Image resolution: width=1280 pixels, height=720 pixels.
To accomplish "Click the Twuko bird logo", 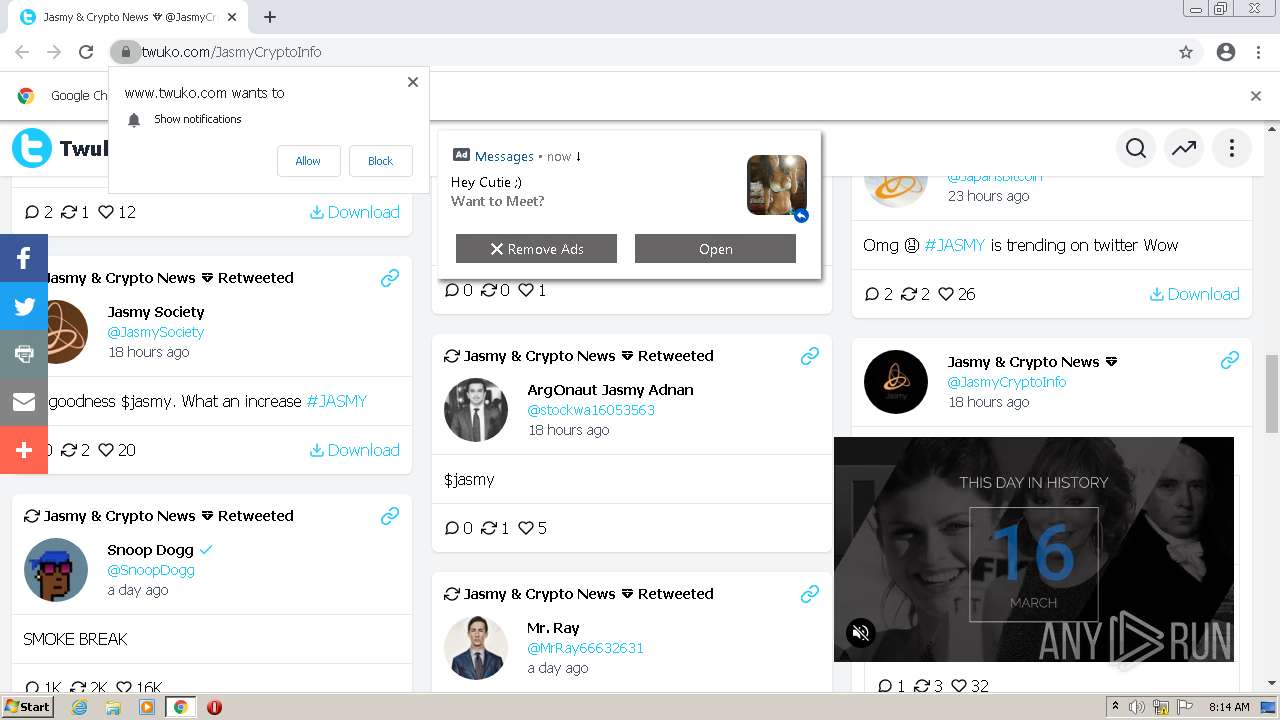I will coord(32,149).
